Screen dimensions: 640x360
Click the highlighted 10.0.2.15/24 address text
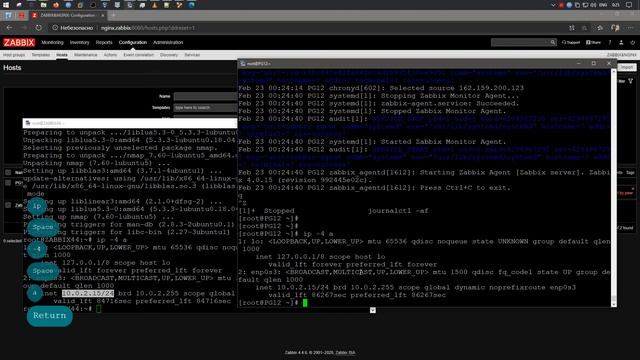coord(88,293)
